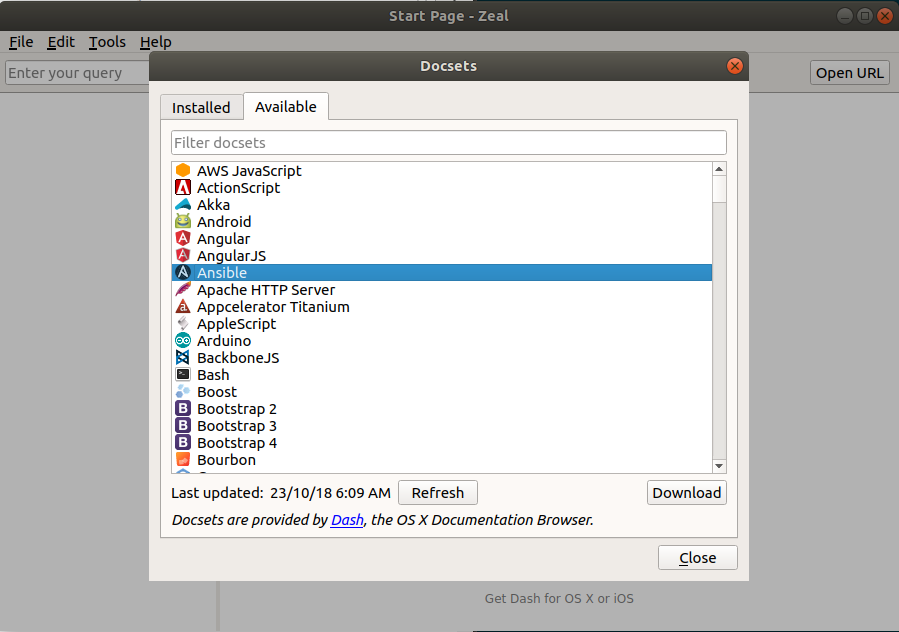The width and height of the screenshot is (899, 632).
Task: Click the Bourbon orange icon
Action: (183, 459)
